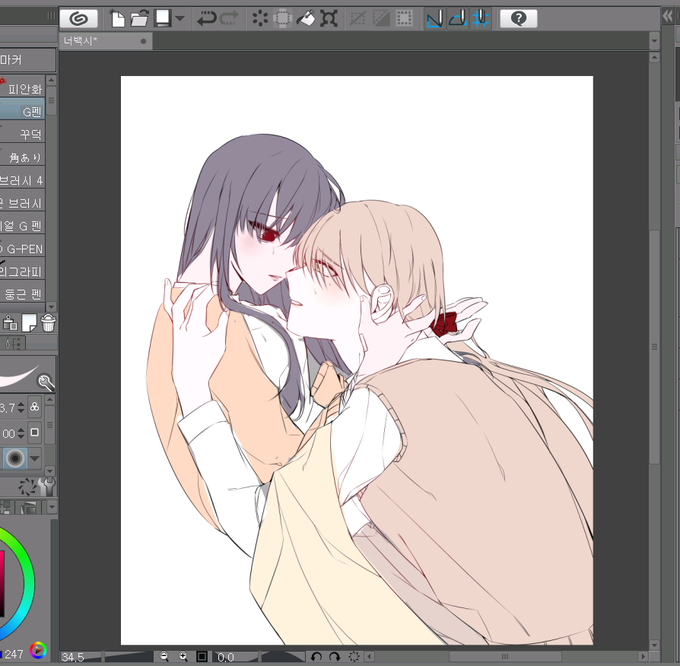
Task: Choose the 둥근 펜 sub tool
Action: click(x=22, y=294)
